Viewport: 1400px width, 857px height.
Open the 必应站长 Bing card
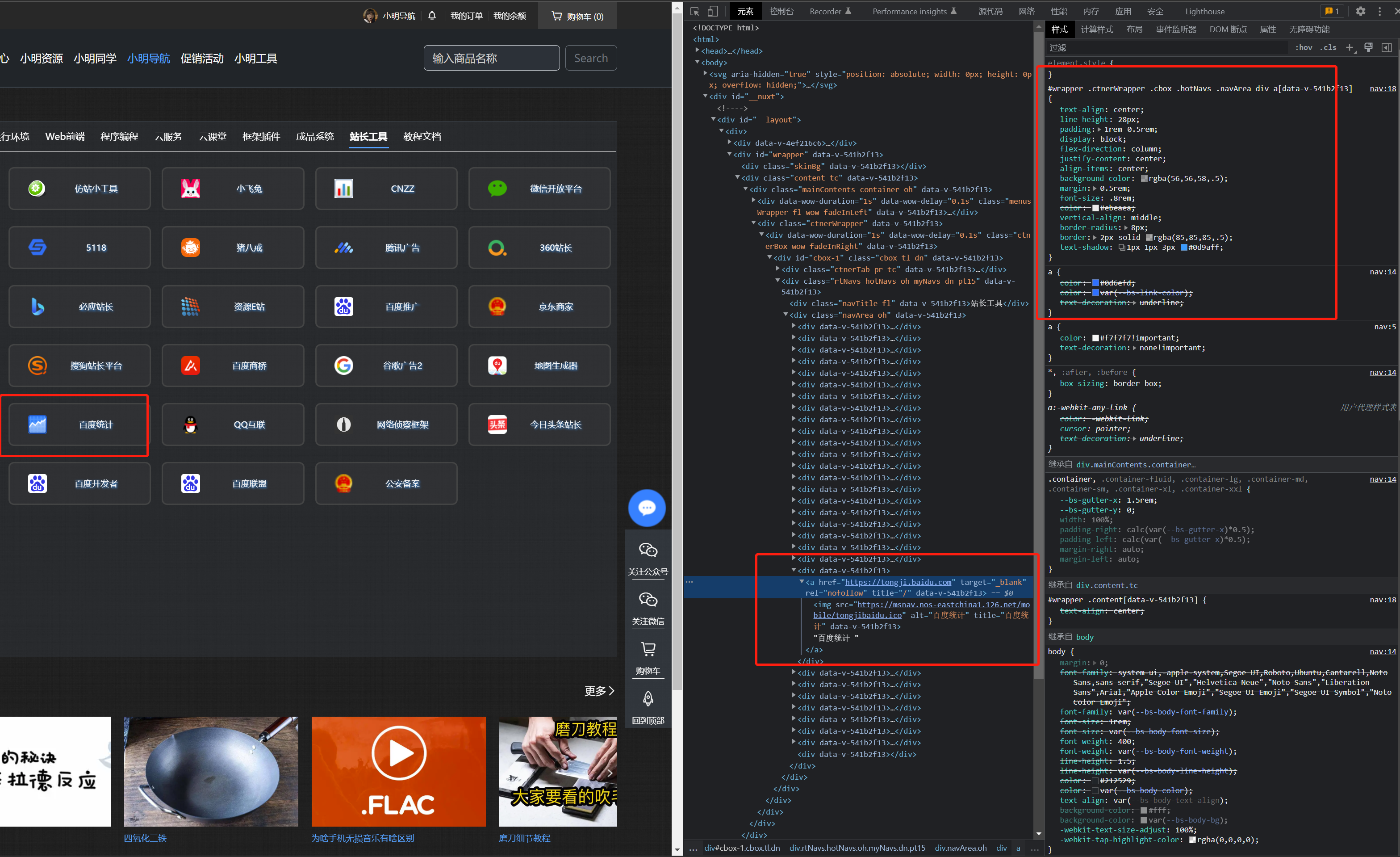point(79,307)
